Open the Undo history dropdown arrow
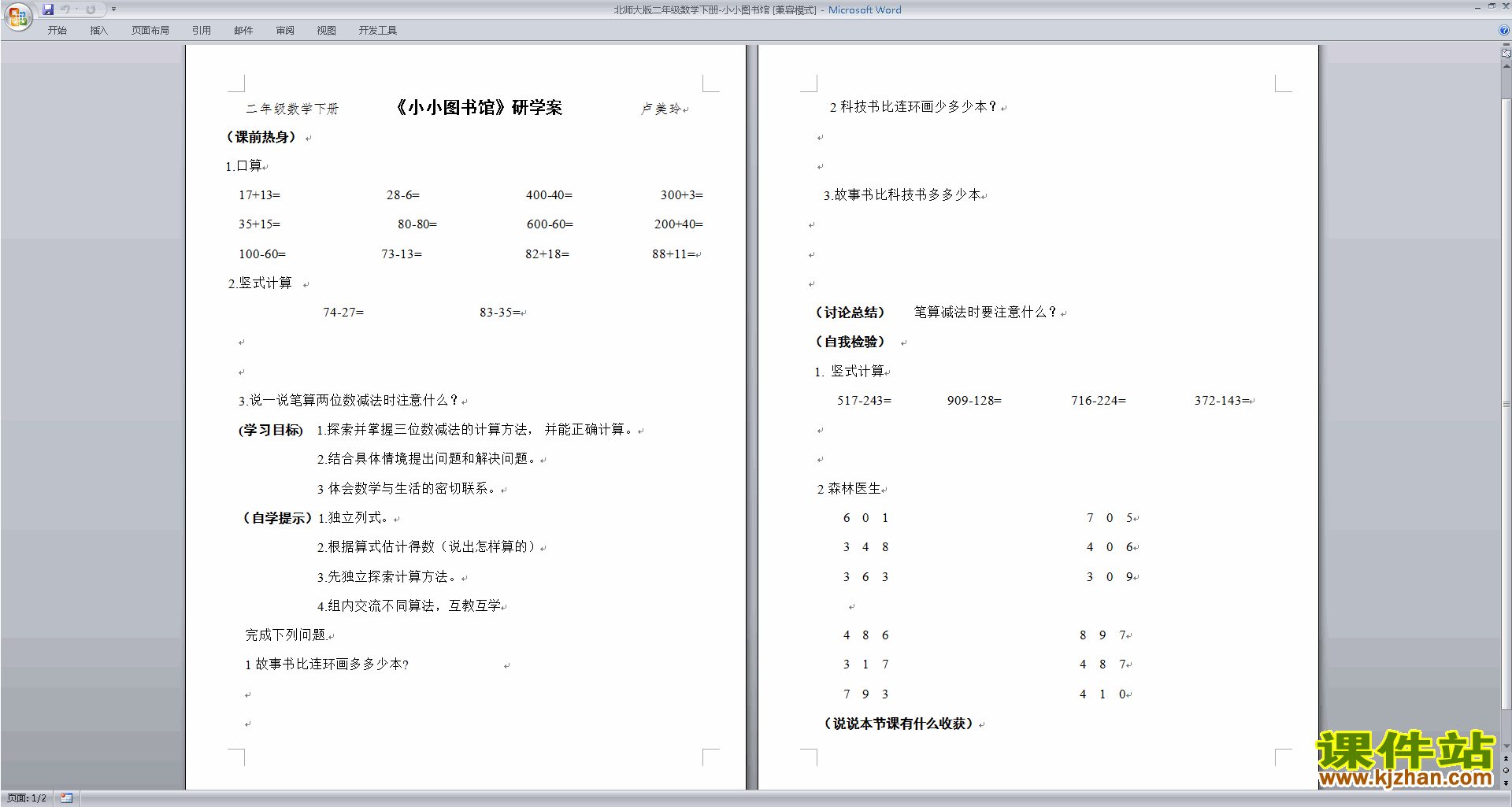Viewport: 1512px width, 807px height. coord(76,9)
